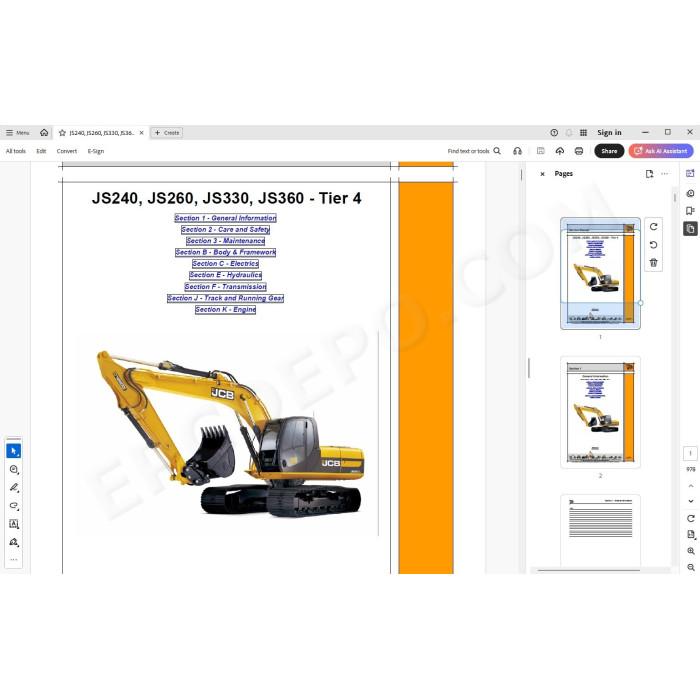Click the extract pages icon in Pages panel
700x700 pixels.
tap(649, 174)
